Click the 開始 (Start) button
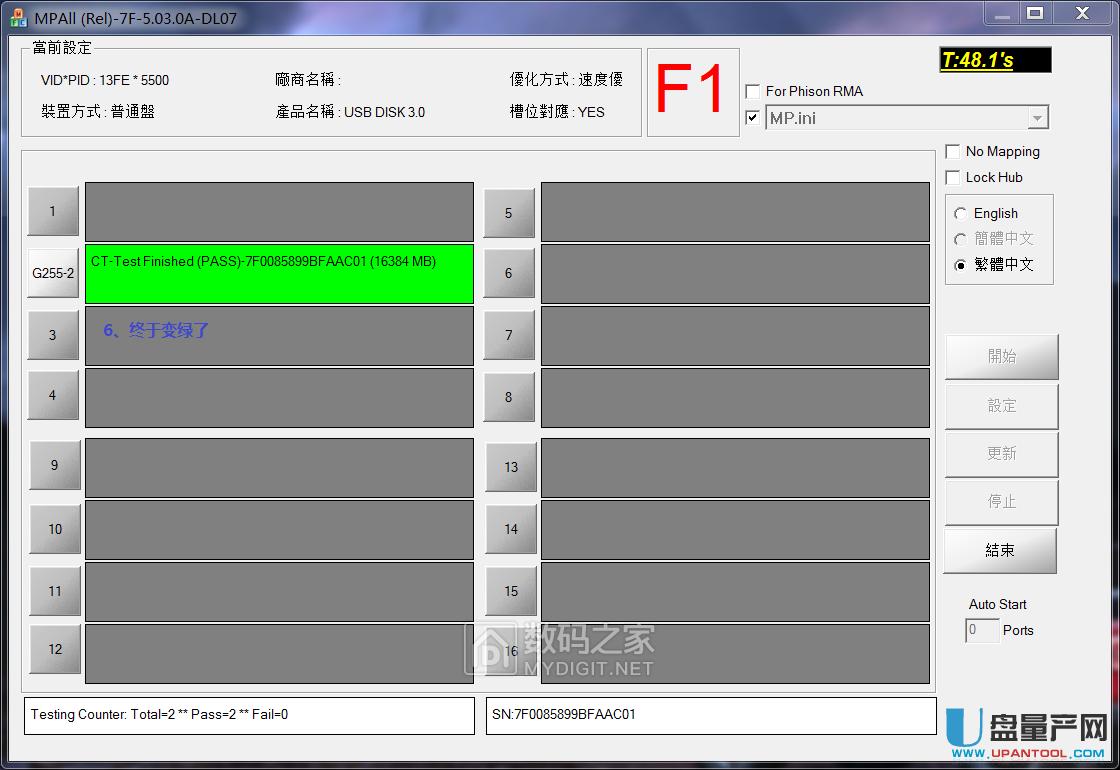This screenshot has width=1120, height=770. point(1001,357)
